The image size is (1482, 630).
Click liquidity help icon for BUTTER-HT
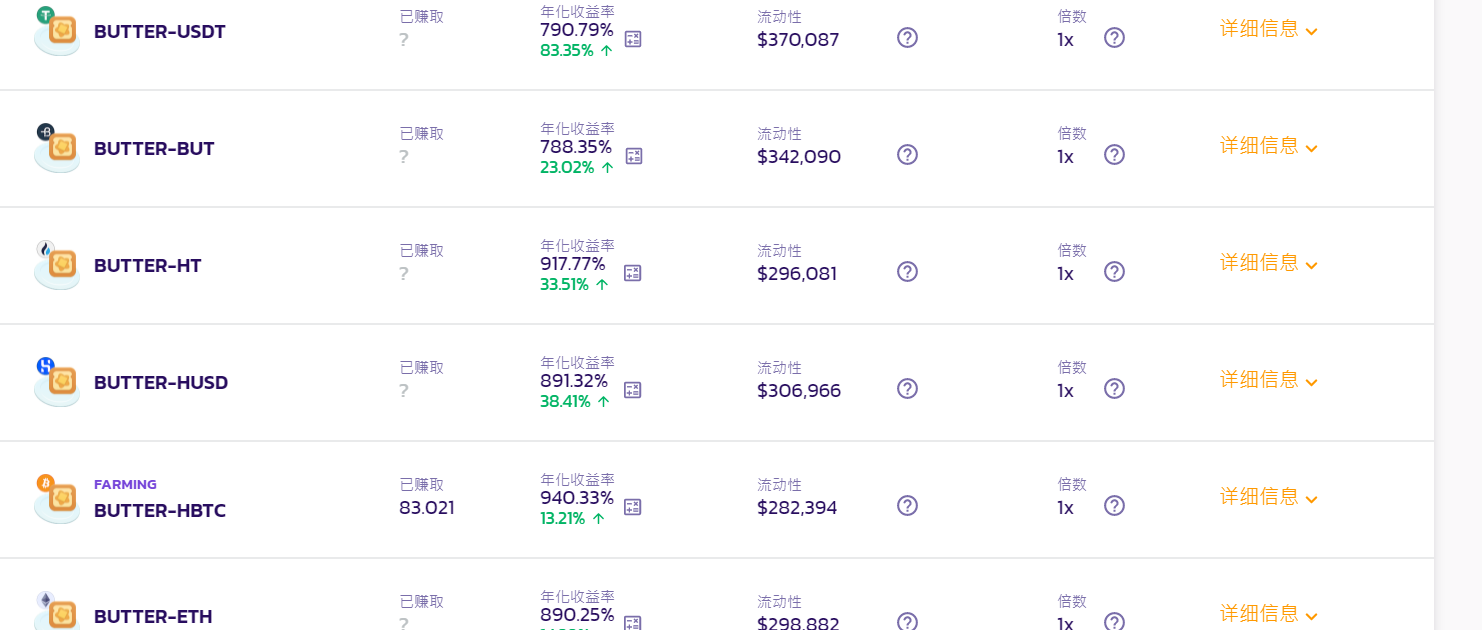click(907, 272)
